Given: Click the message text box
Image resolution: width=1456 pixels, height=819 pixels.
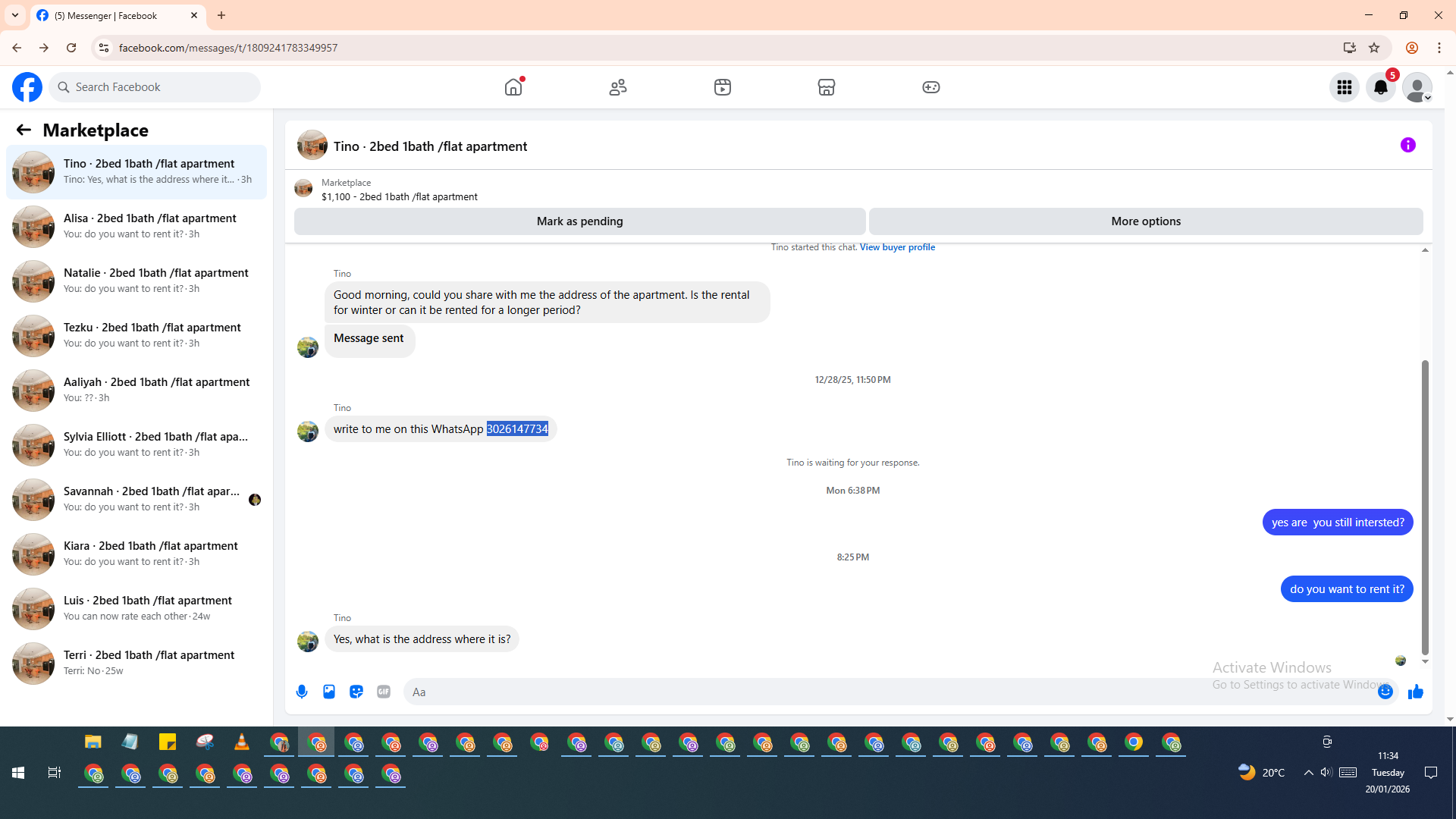Looking at the screenshot, I should click(891, 692).
